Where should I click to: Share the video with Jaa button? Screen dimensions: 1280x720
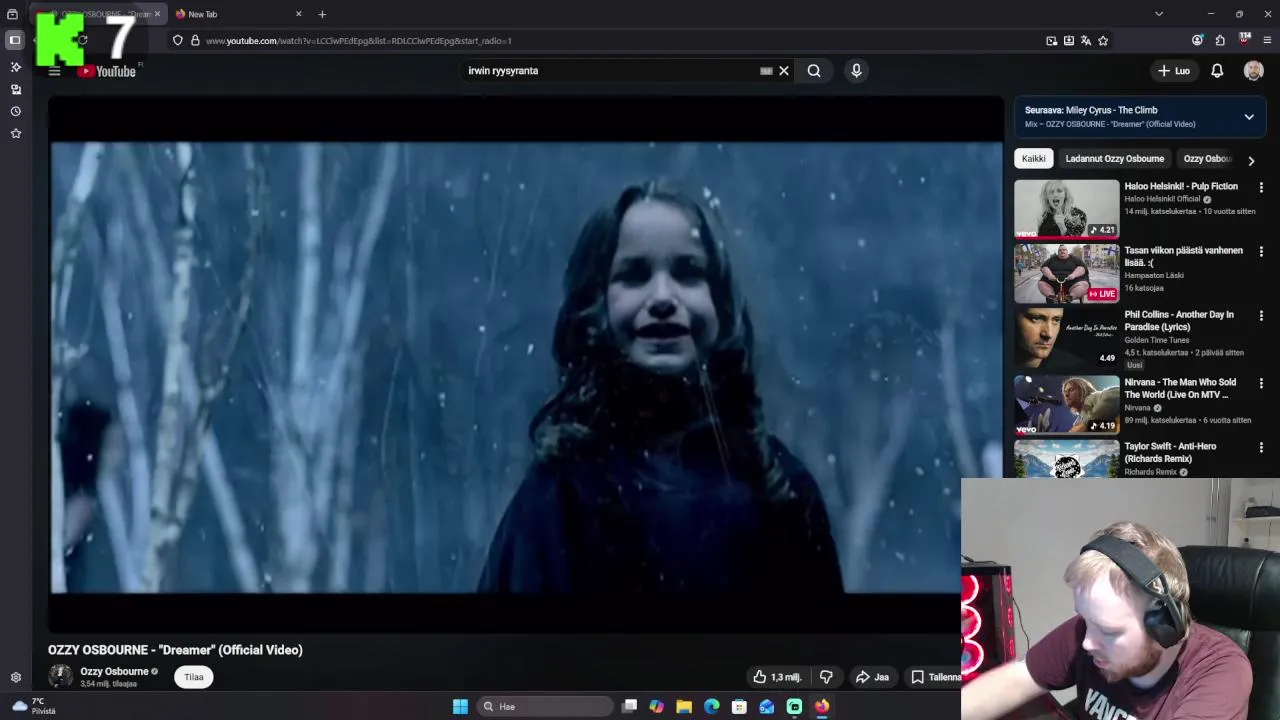[872, 677]
